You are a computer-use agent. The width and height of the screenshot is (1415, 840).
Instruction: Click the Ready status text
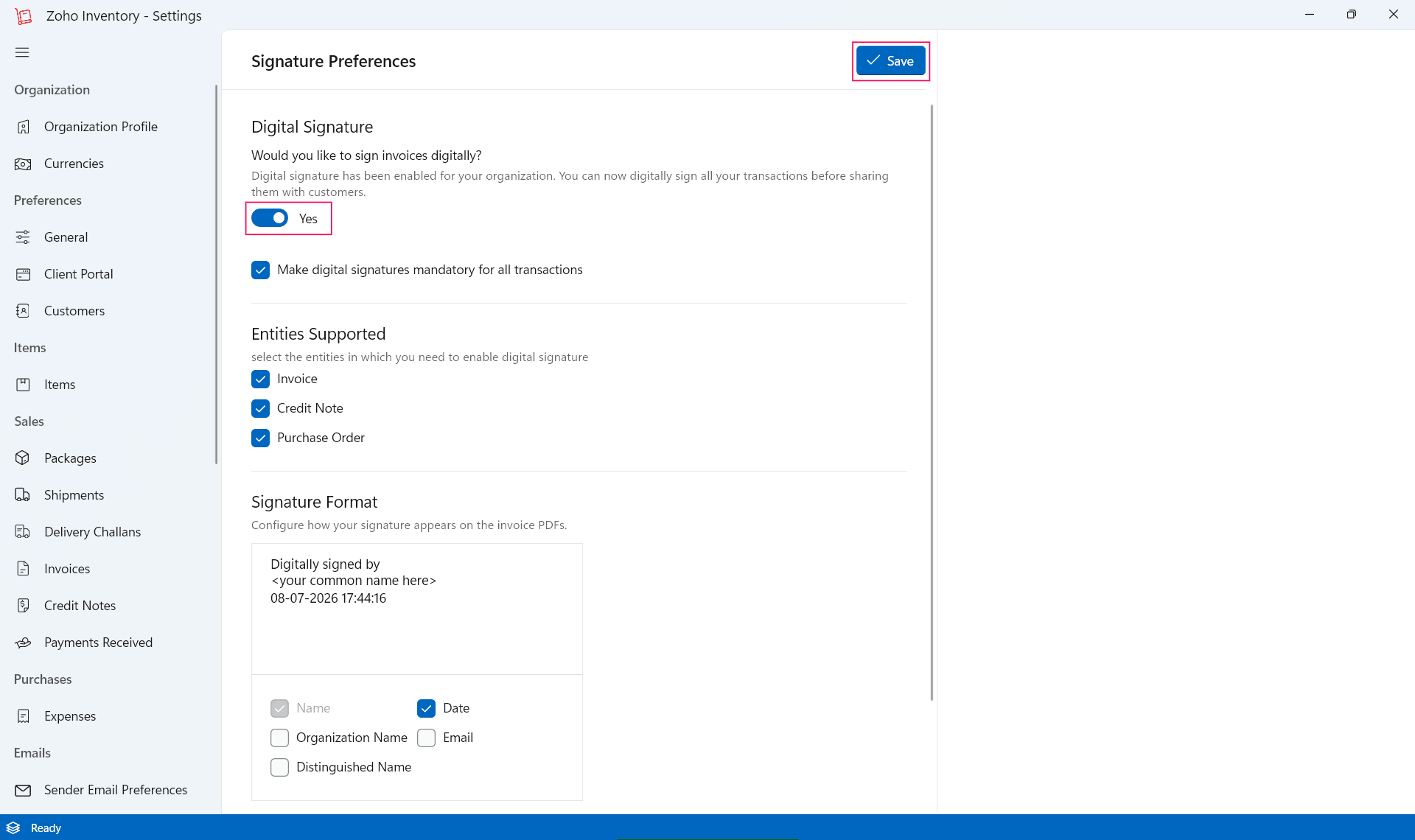click(46, 828)
